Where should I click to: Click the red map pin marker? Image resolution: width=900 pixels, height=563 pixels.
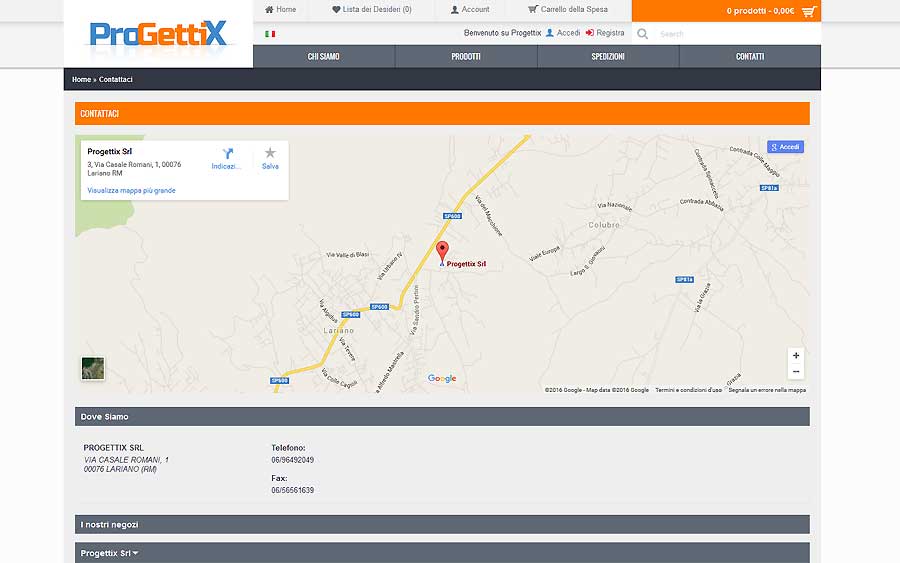(x=442, y=252)
